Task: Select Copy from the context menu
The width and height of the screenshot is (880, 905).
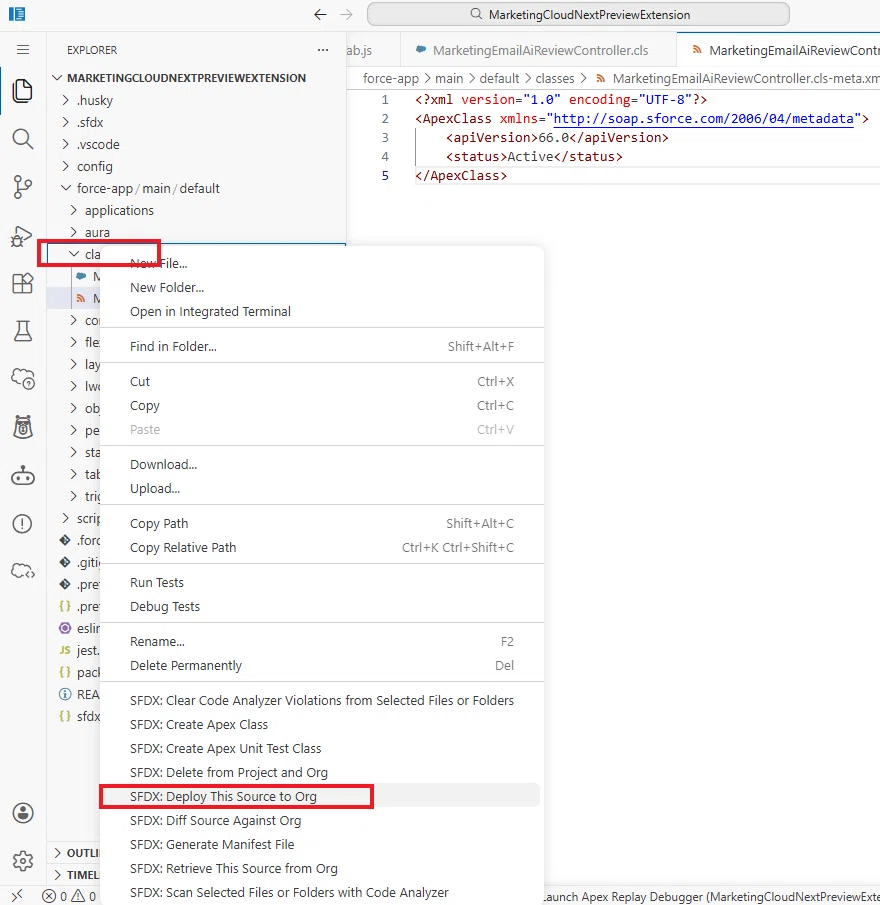Action: coord(322,406)
